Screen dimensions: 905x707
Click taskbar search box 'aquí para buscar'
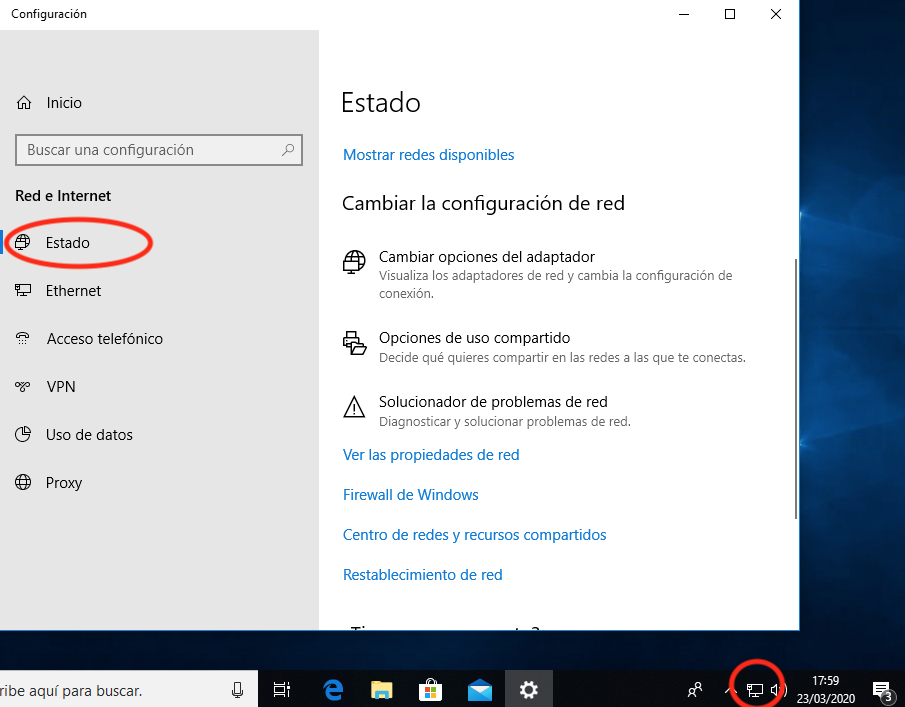[x=129, y=689]
